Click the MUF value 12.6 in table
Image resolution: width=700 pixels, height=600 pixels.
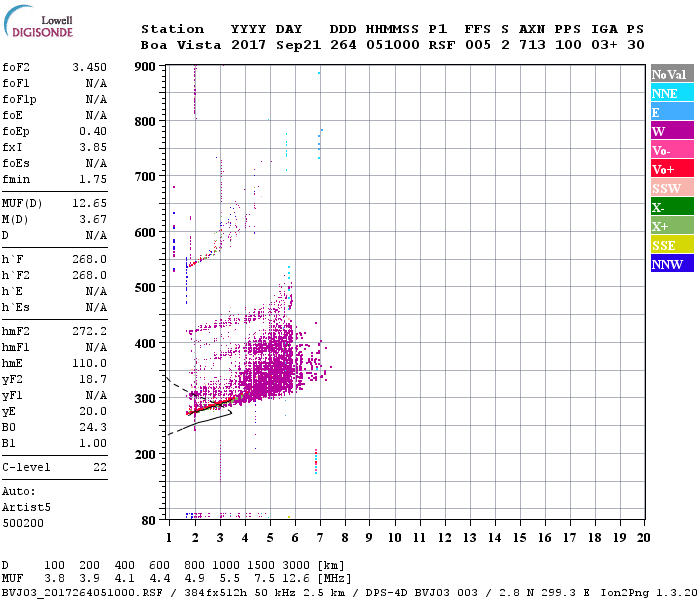coord(296,579)
